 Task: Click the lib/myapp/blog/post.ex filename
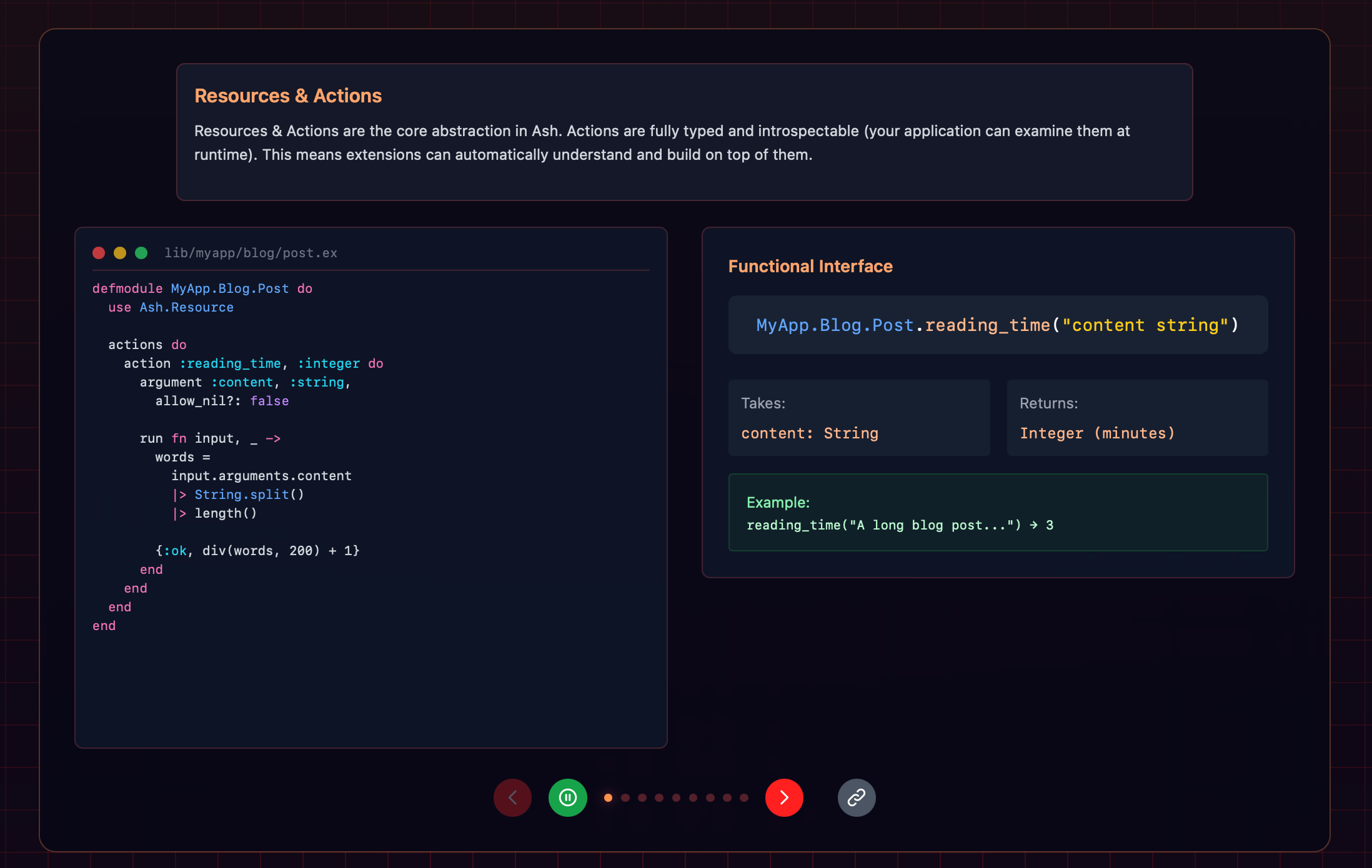tap(251, 253)
